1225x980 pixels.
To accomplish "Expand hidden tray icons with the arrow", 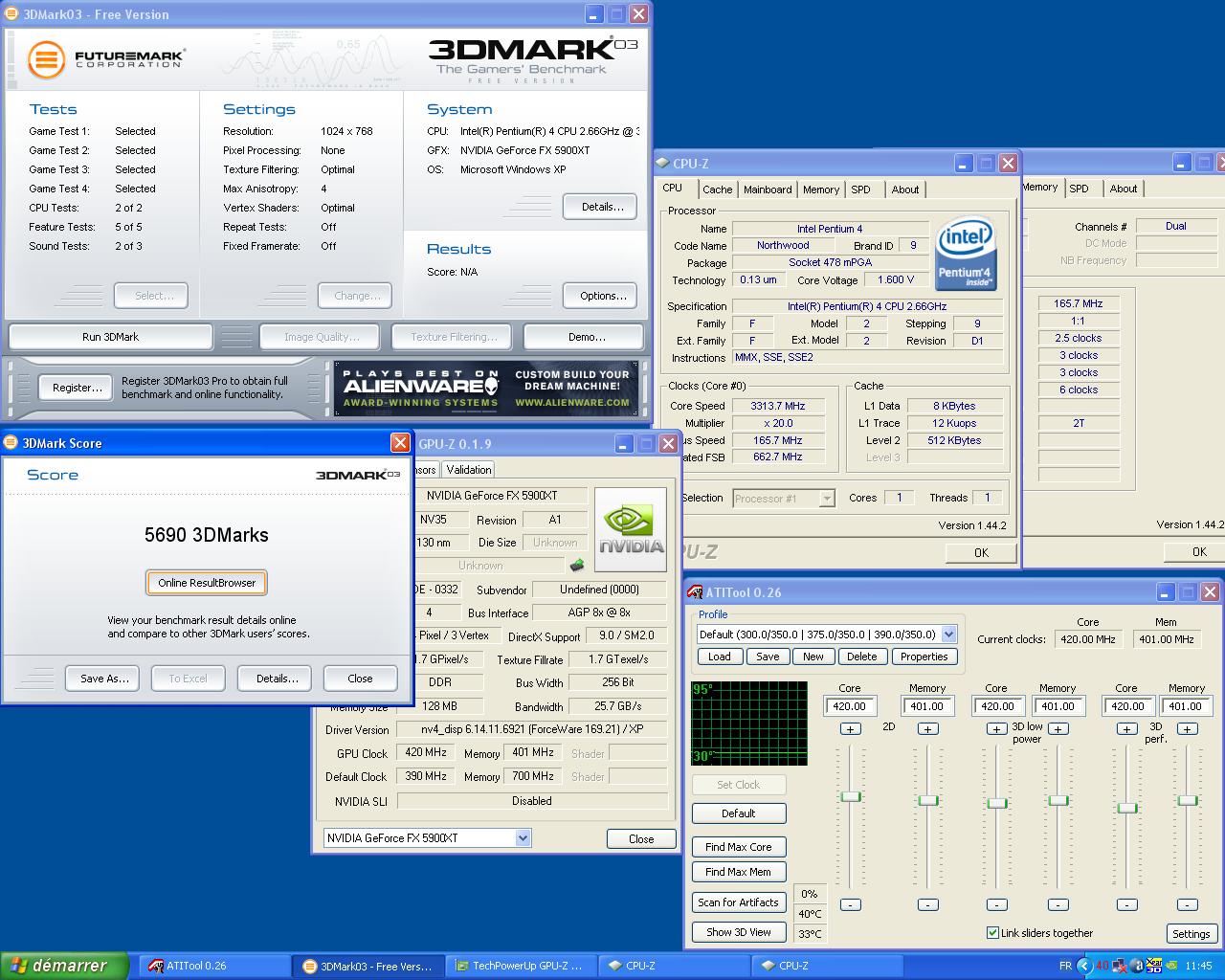I will tap(1084, 966).
